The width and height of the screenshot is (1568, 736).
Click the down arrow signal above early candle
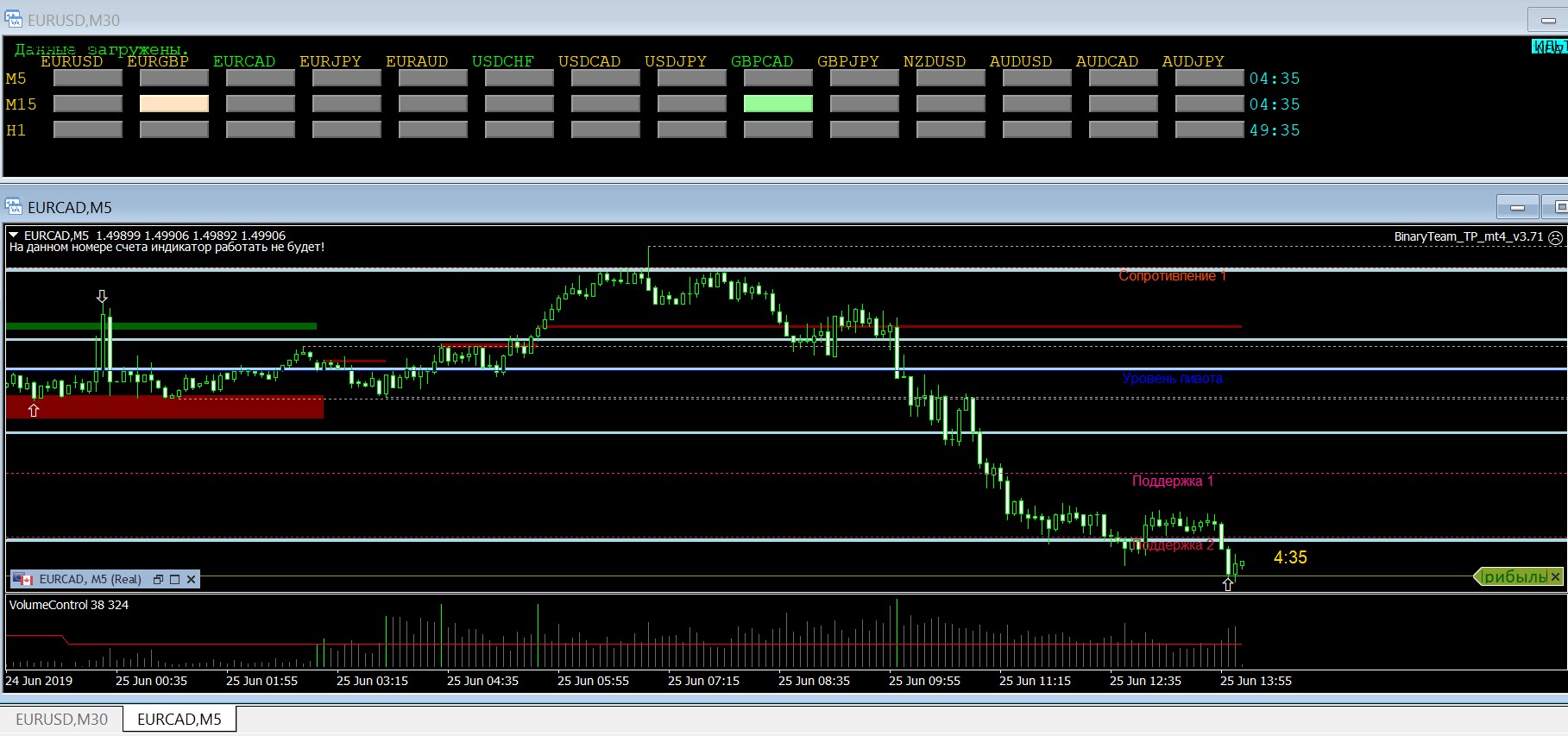pos(102,297)
